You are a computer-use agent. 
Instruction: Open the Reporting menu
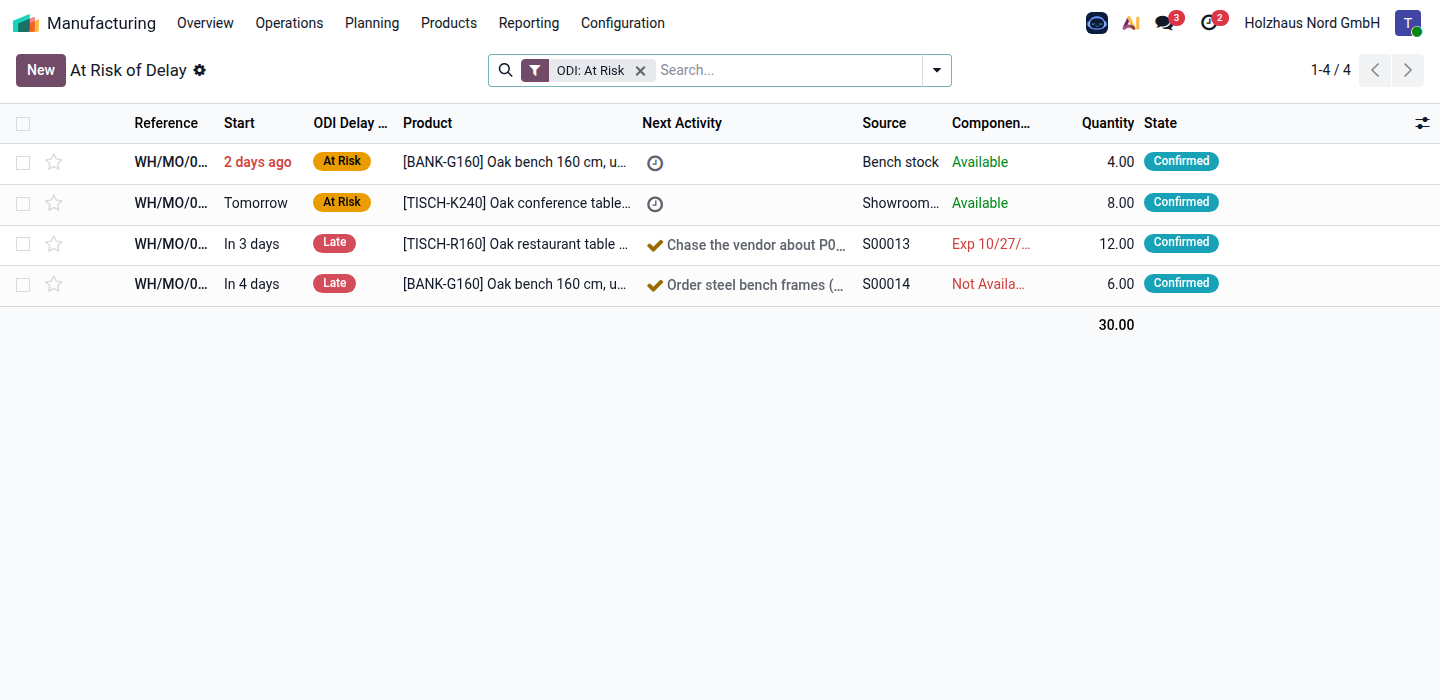click(x=529, y=23)
